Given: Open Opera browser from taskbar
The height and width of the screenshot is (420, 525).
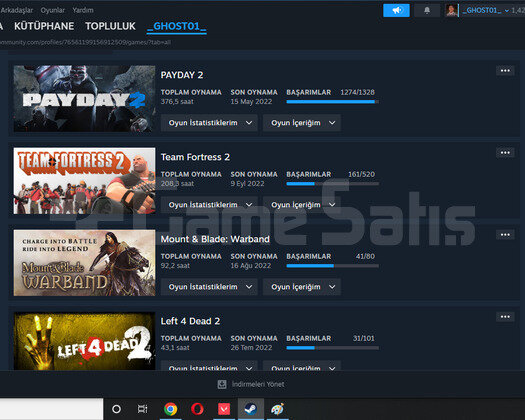Looking at the screenshot, I should 197,409.
